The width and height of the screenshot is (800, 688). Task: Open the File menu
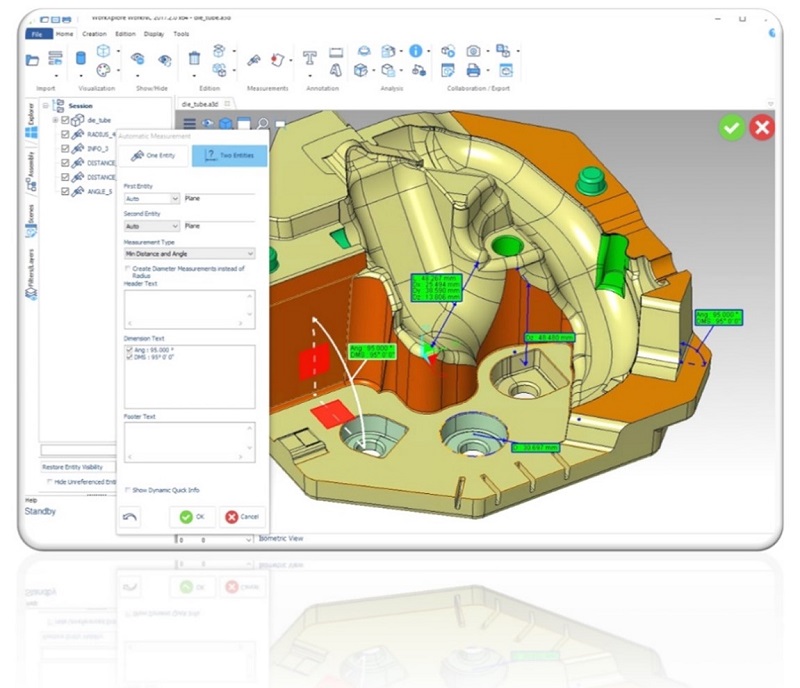[x=38, y=34]
